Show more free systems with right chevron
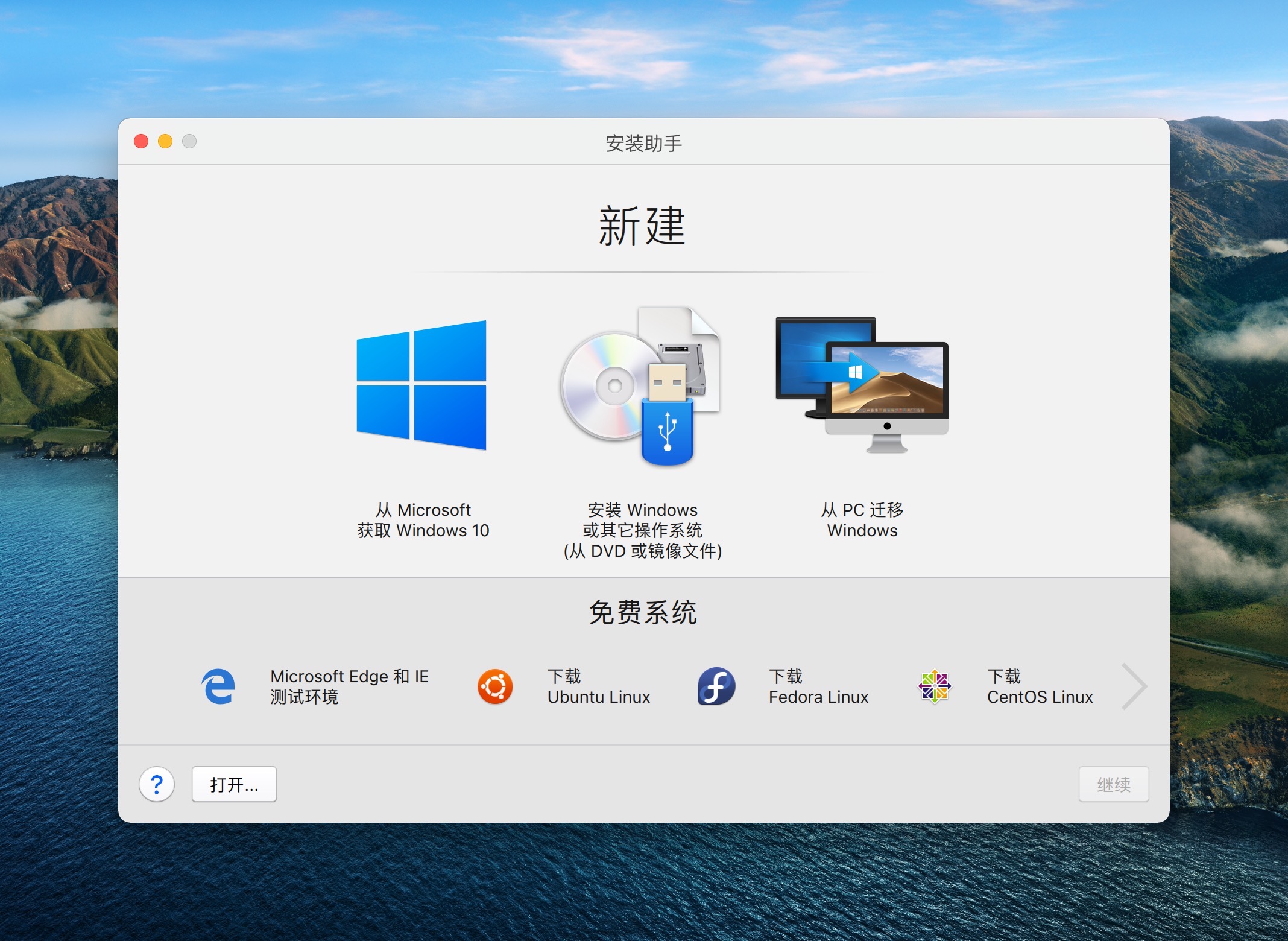Viewport: 1288px width, 941px height. coord(1134,686)
